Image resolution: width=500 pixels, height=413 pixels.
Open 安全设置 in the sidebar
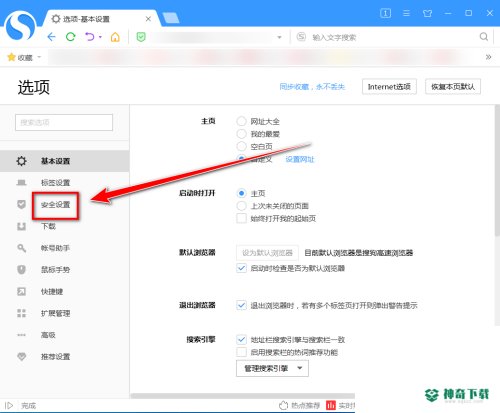pyautogui.click(x=55, y=205)
